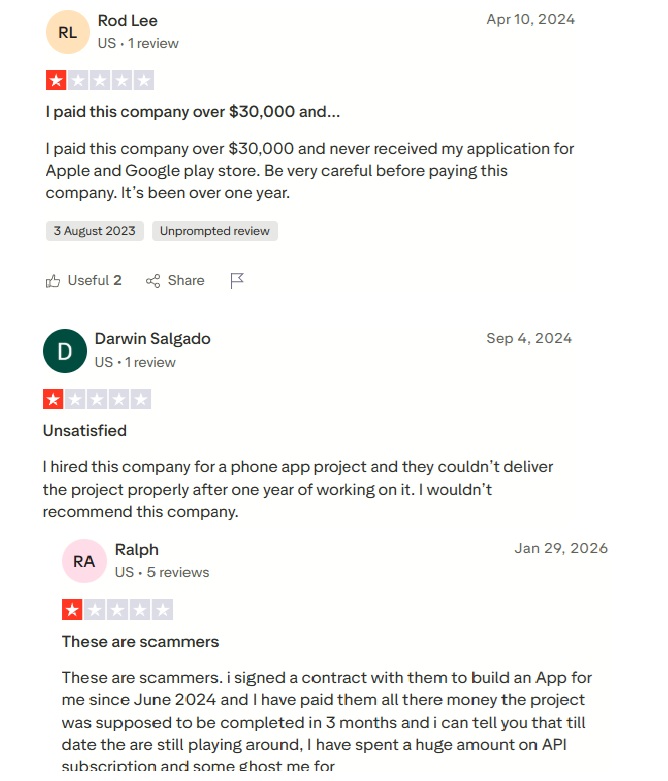The image size is (668, 781).
Task: Click Darwin Salgado's green D avatar
Action: [x=65, y=350]
